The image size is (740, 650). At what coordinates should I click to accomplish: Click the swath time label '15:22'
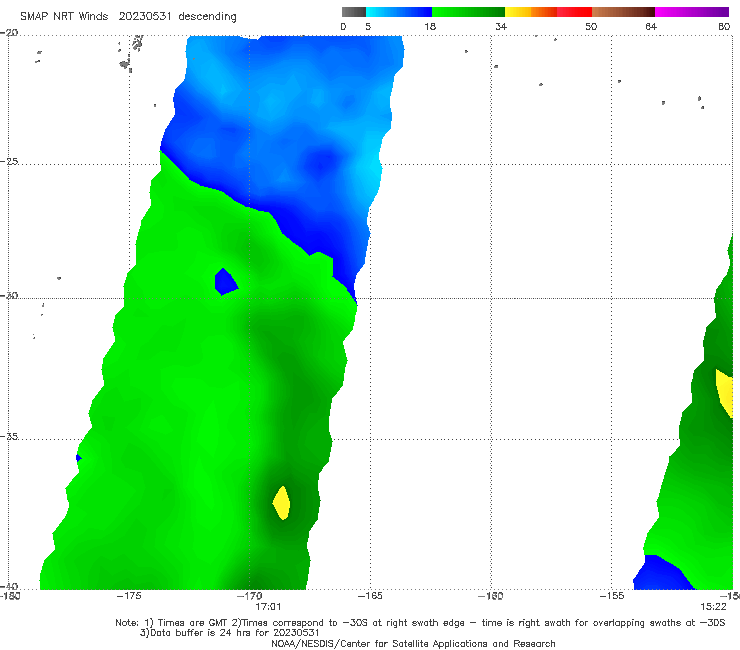(x=713, y=607)
